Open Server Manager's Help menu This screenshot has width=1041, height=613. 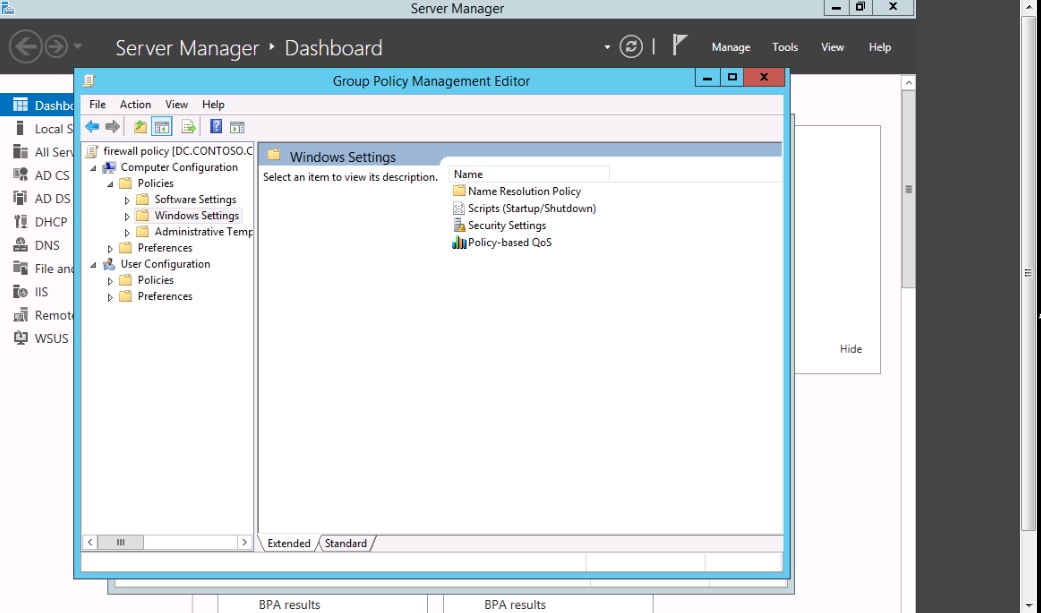click(x=880, y=47)
